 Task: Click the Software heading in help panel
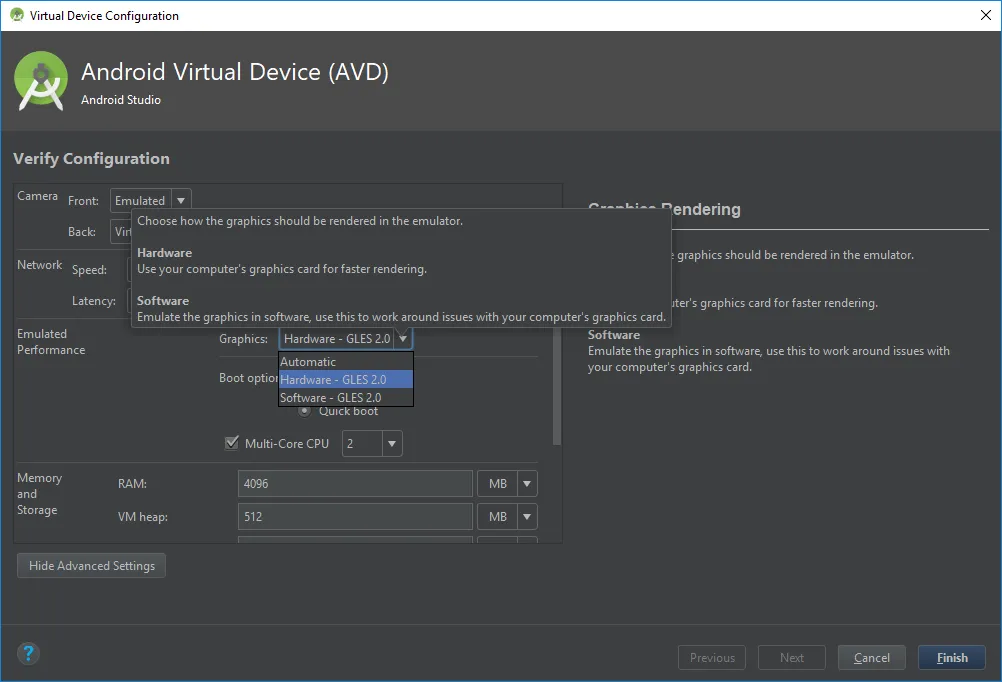(613, 334)
